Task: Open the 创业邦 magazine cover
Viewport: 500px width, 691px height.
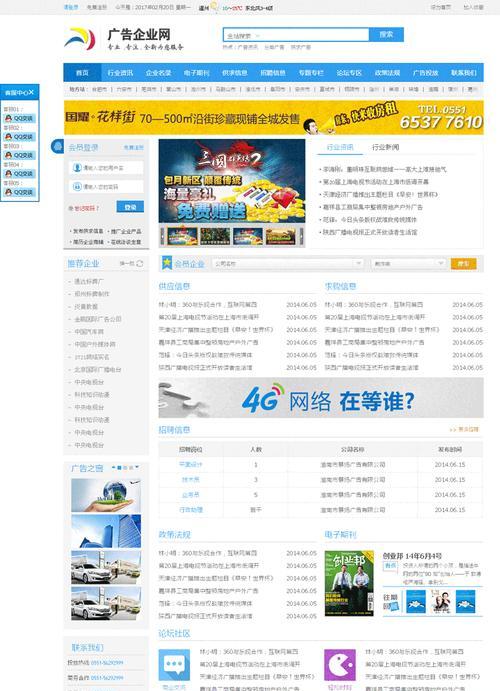Action: tap(349, 583)
